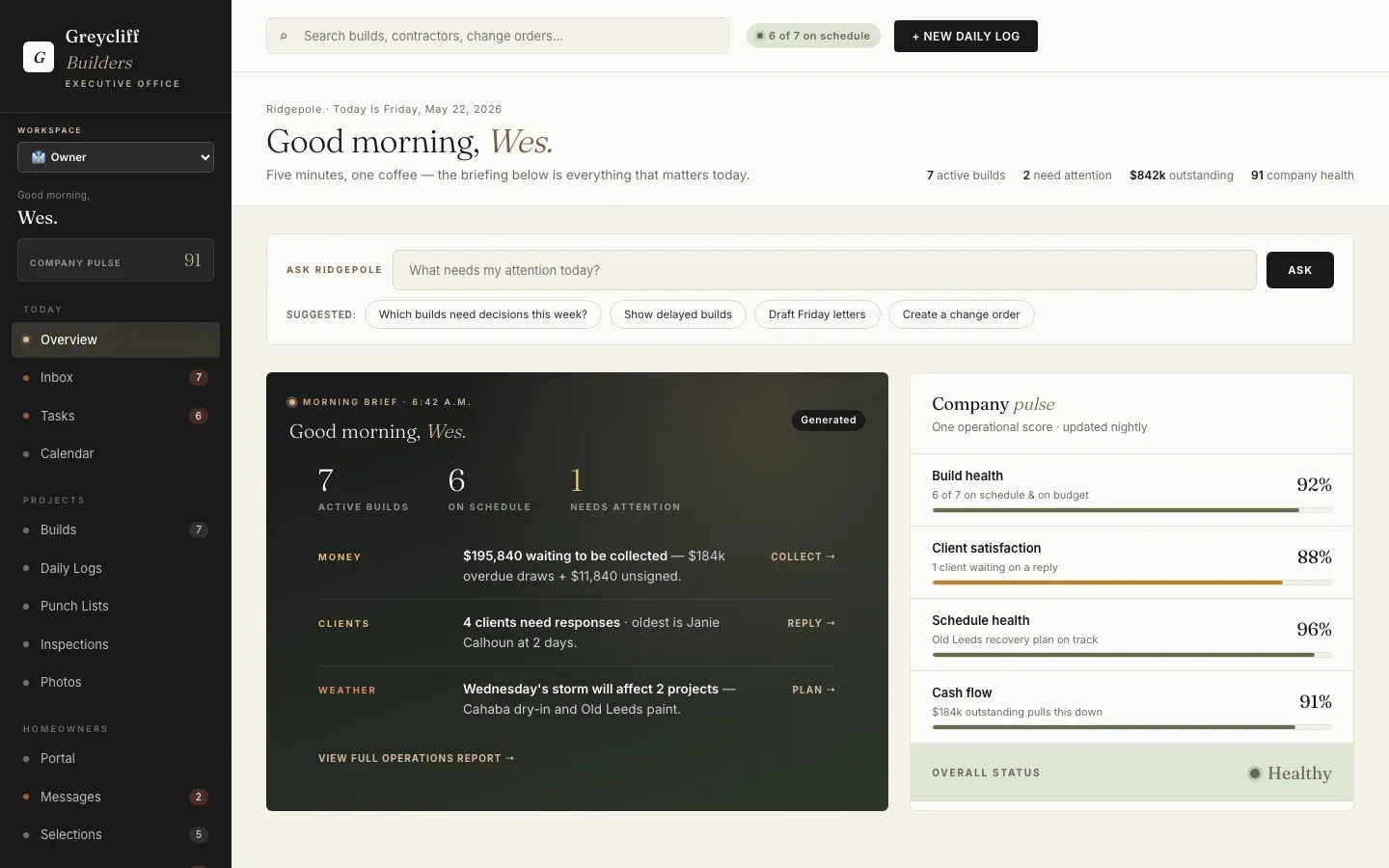The image size is (1389, 868).
Task: Open the Inbox sidebar item
Action: [116, 378]
